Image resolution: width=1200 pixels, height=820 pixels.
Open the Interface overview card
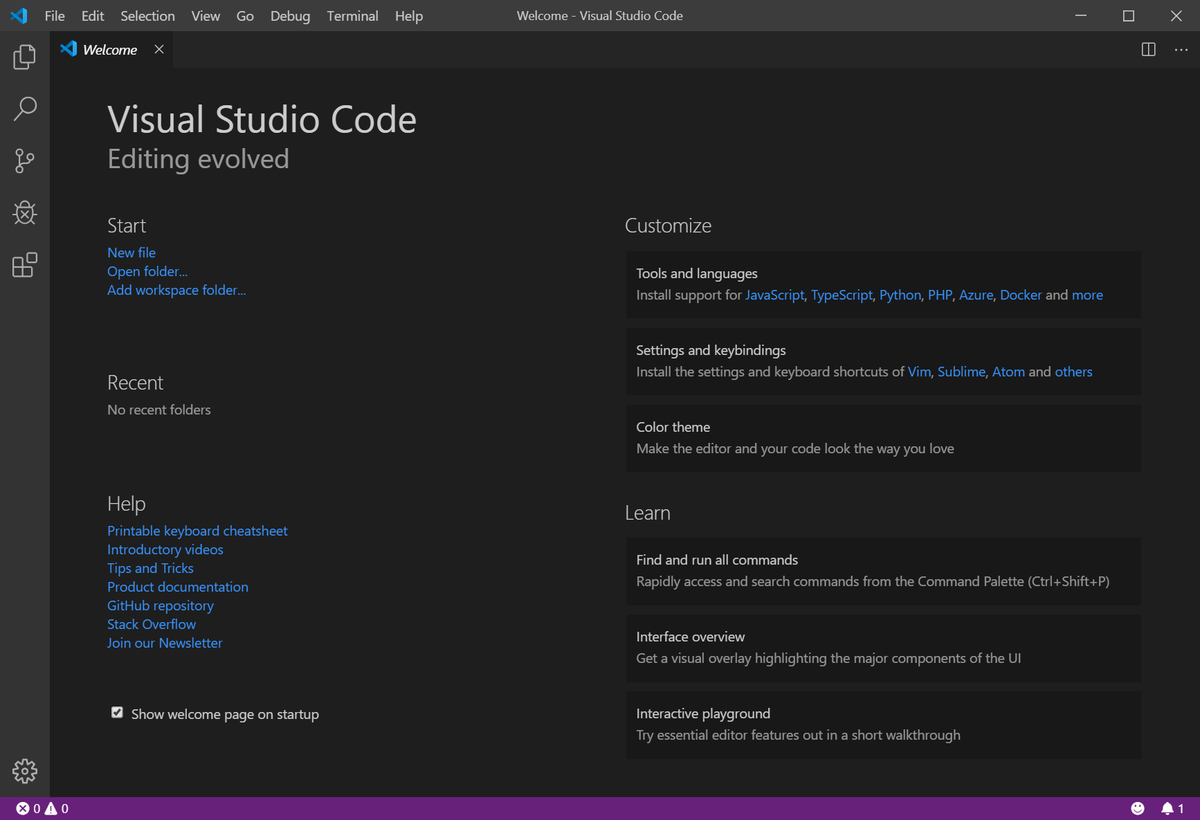883,648
